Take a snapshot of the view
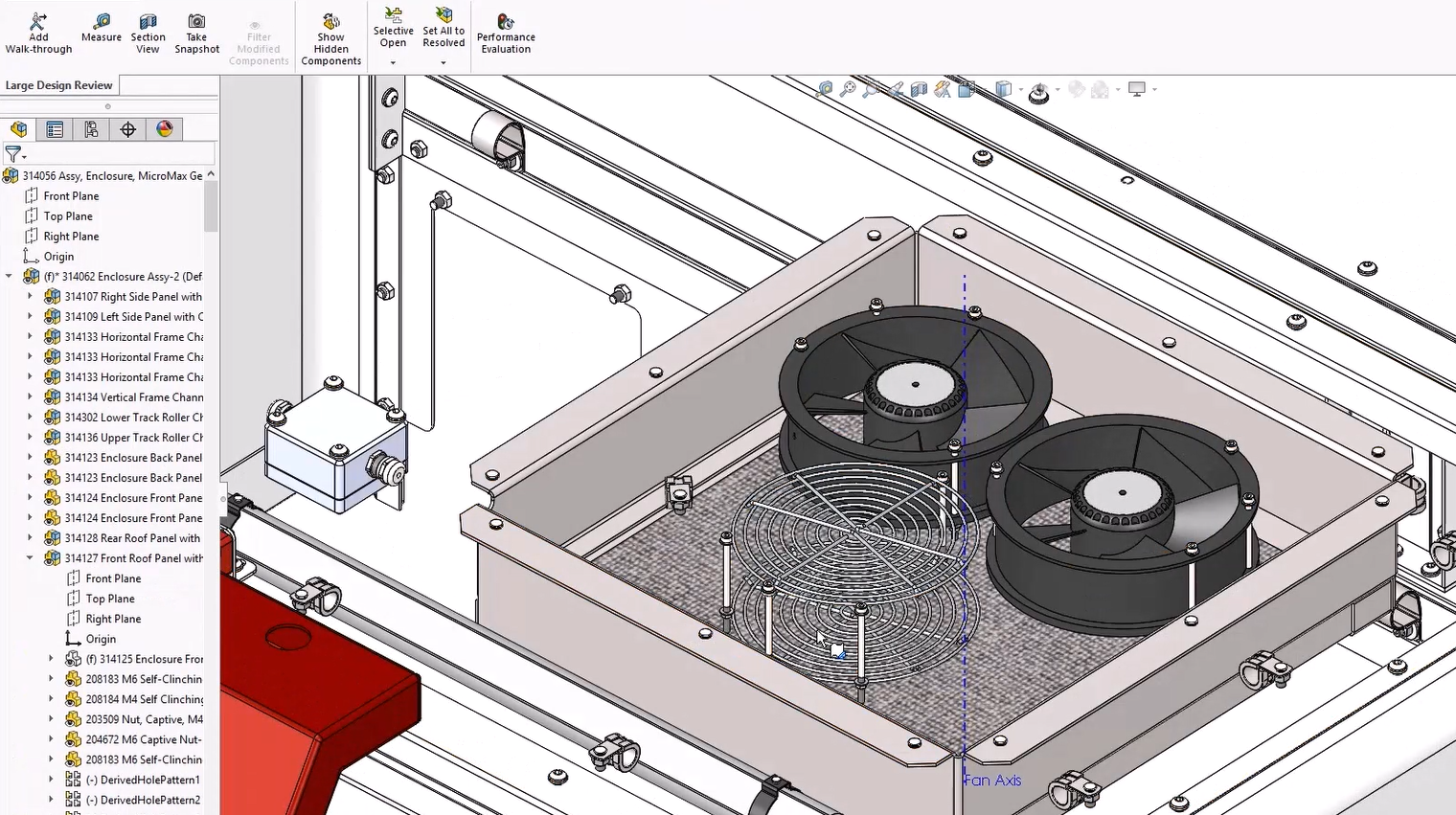This screenshot has height=815, width=1456. tap(196, 33)
